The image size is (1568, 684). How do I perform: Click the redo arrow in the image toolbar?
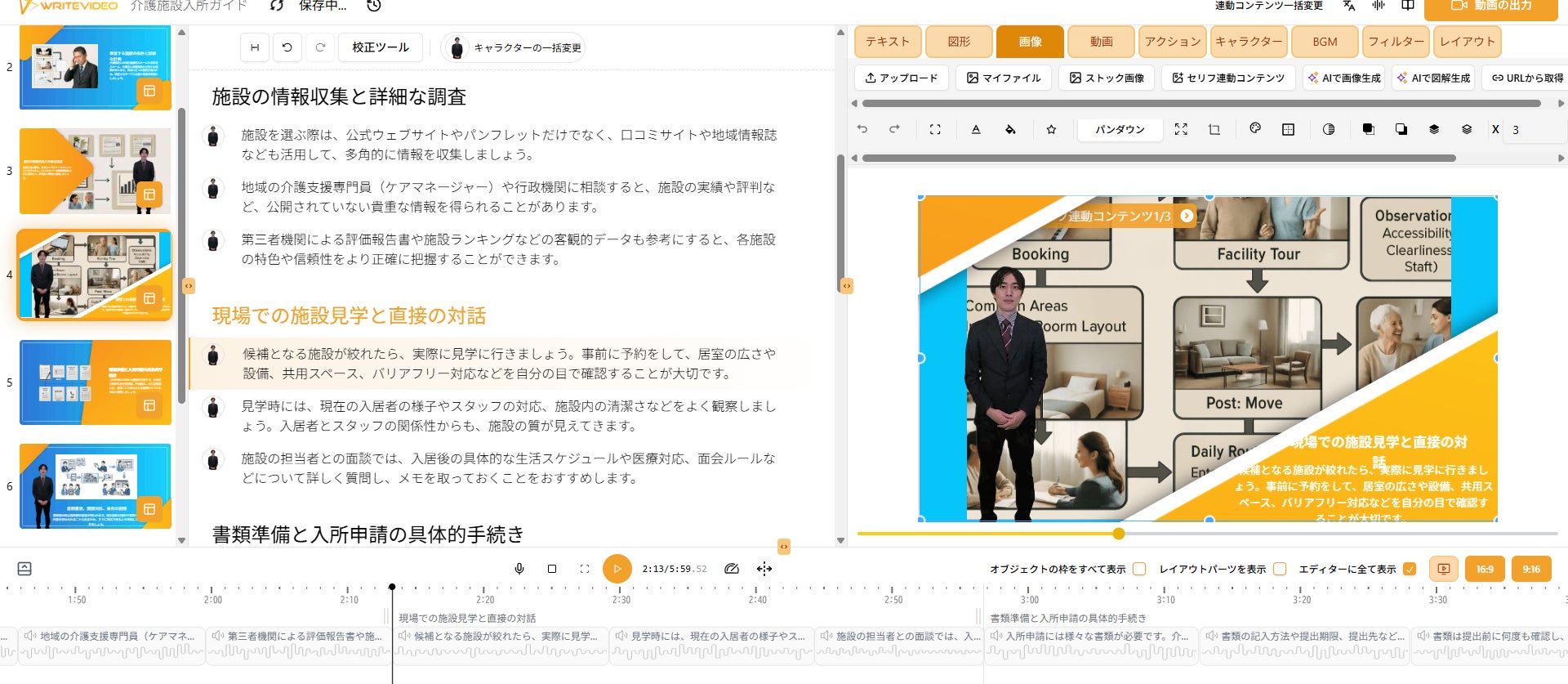click(x=894, y=129)
